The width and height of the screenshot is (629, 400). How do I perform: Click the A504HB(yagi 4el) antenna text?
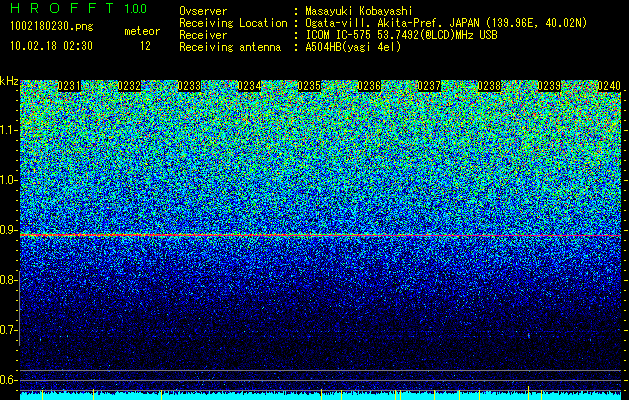click(x=353, y=47)
